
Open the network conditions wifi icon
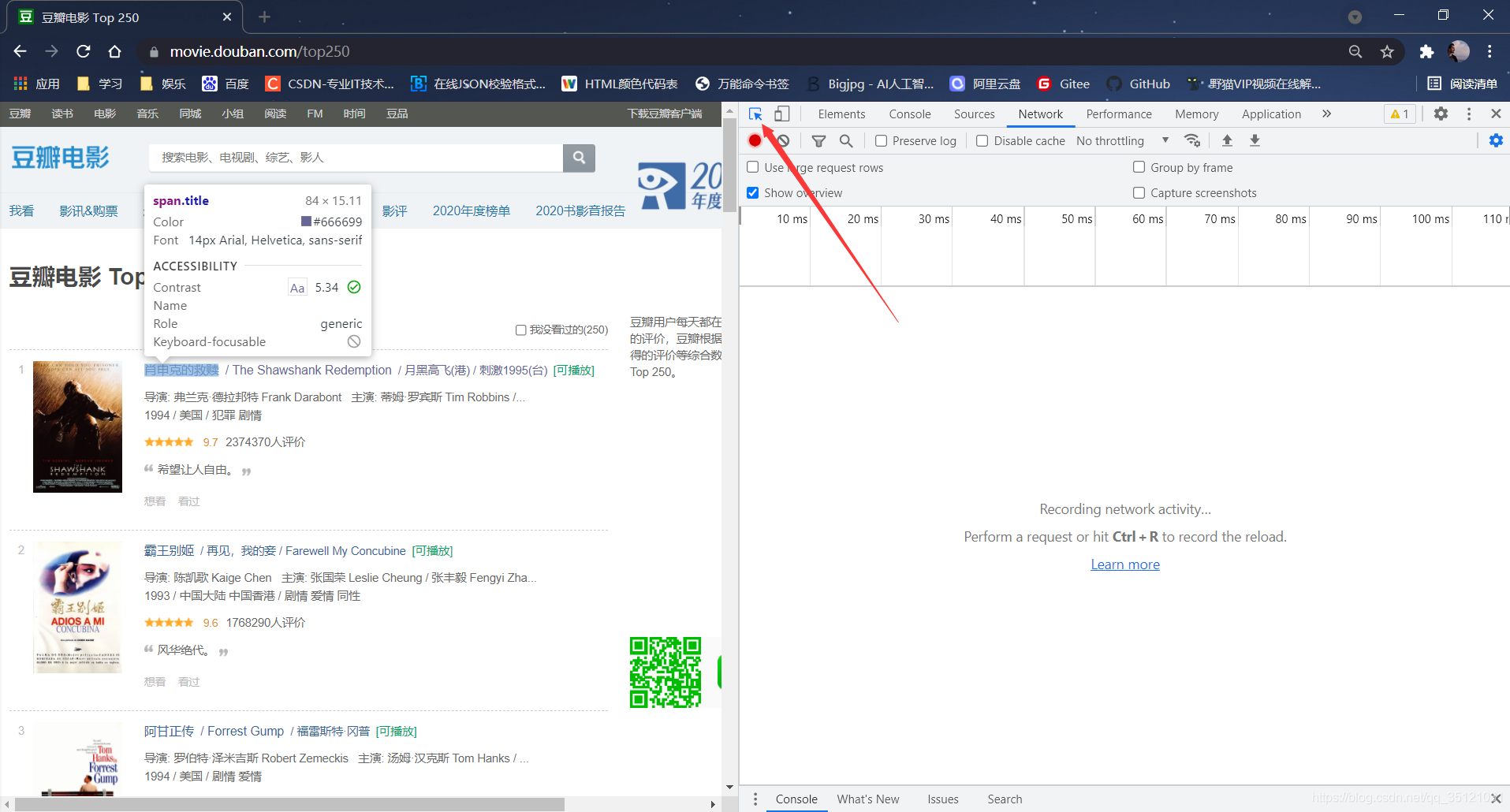pyautogui.click(x=1192, y=140)
